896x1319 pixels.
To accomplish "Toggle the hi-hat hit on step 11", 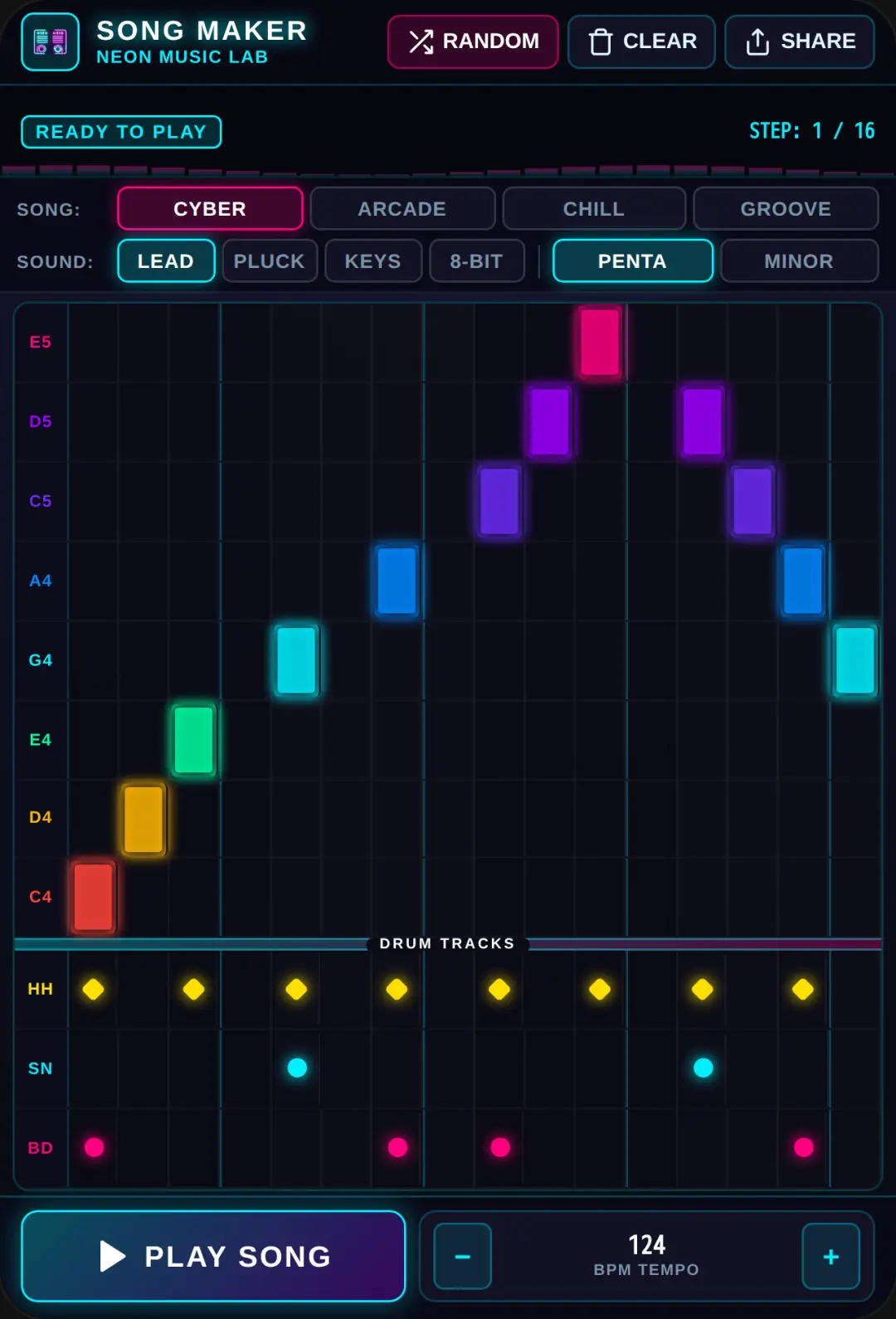I will [600, 989].
